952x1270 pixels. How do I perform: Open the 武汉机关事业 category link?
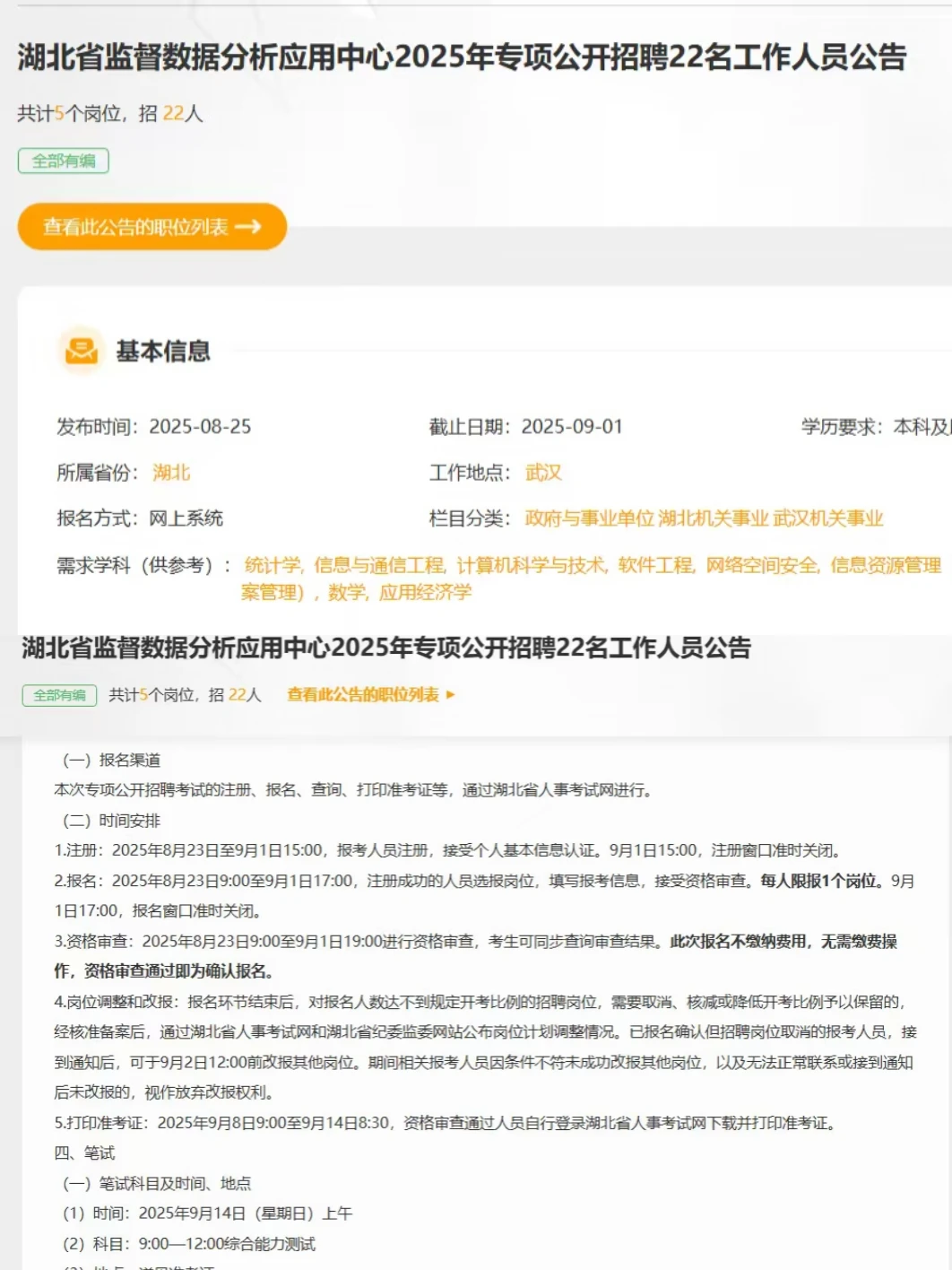click(828, 518)
